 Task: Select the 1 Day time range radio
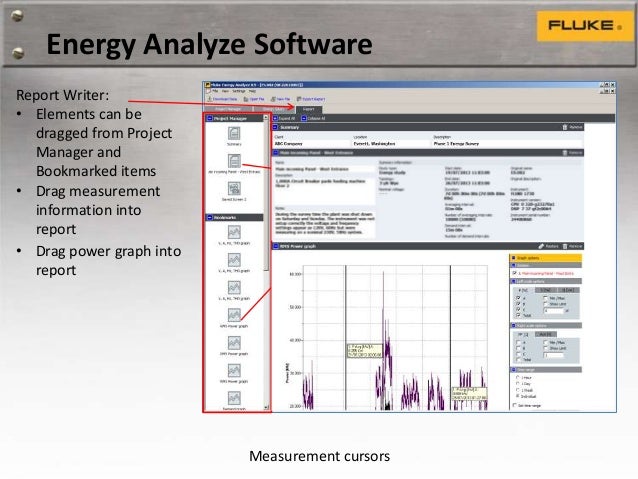518,384
